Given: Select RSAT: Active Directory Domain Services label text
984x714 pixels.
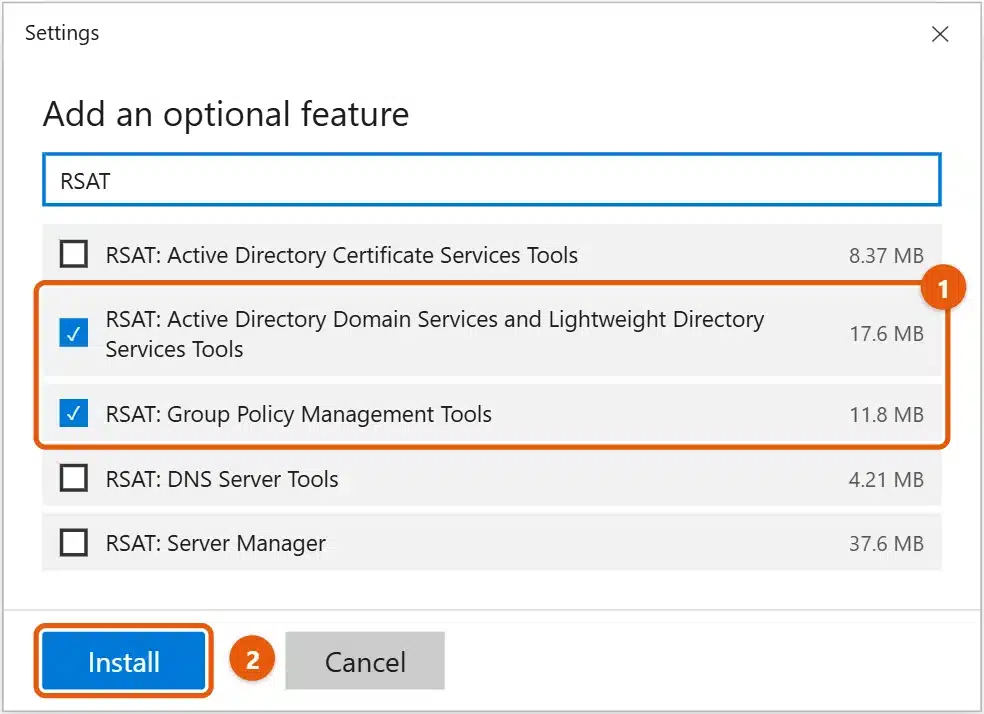Looking at the screenshot, I should click(x=434, y=334).
